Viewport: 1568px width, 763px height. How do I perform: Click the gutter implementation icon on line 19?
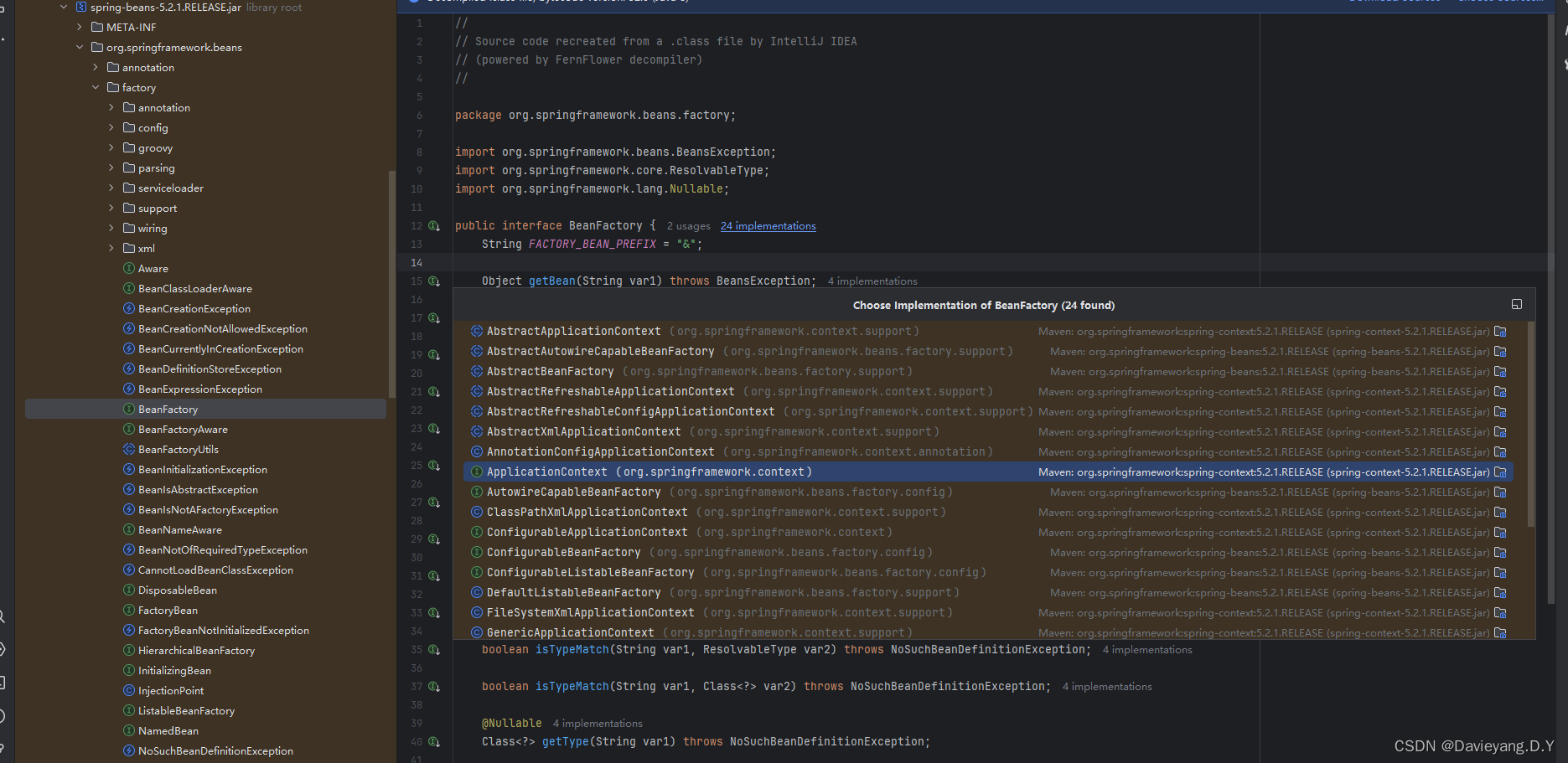pyautogui.click(x=434, y=355)
